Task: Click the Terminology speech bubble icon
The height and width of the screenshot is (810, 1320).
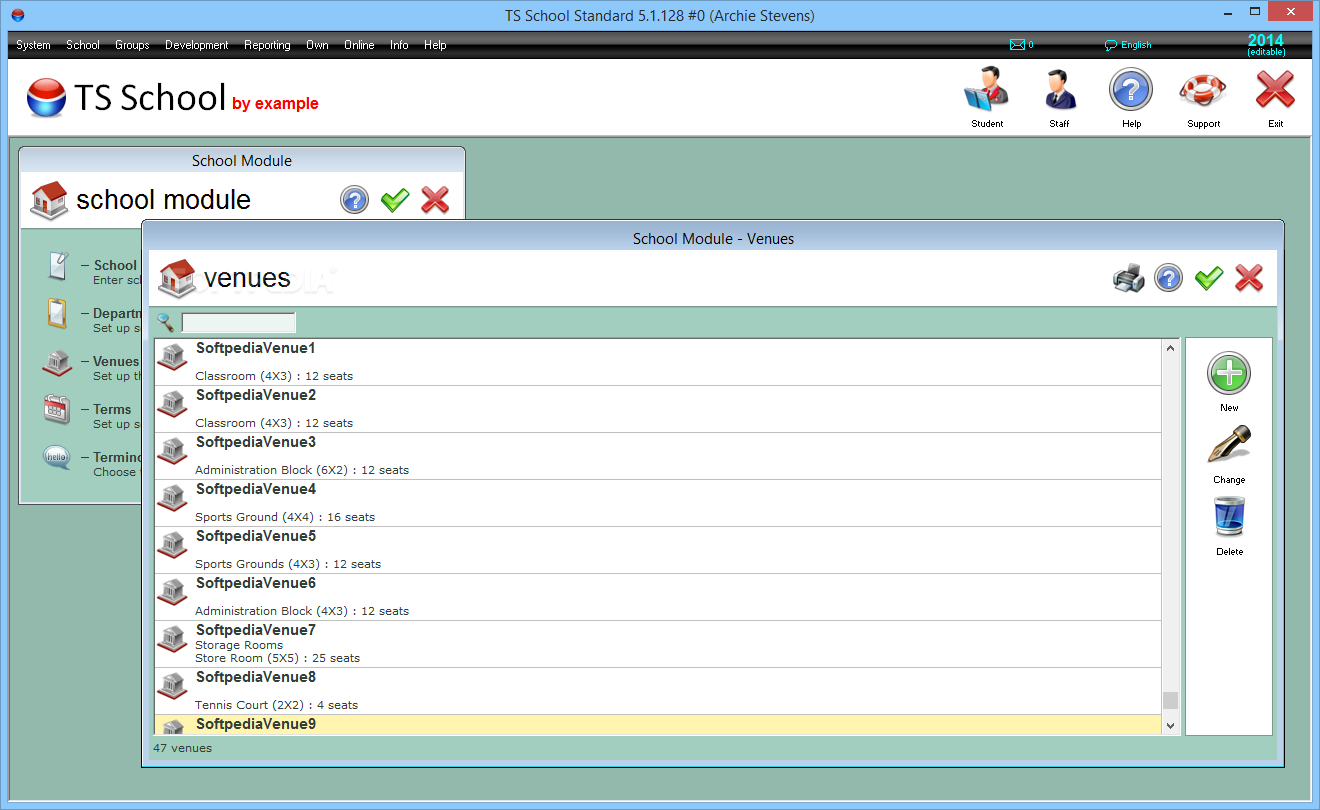Action: tap(57, 458)
